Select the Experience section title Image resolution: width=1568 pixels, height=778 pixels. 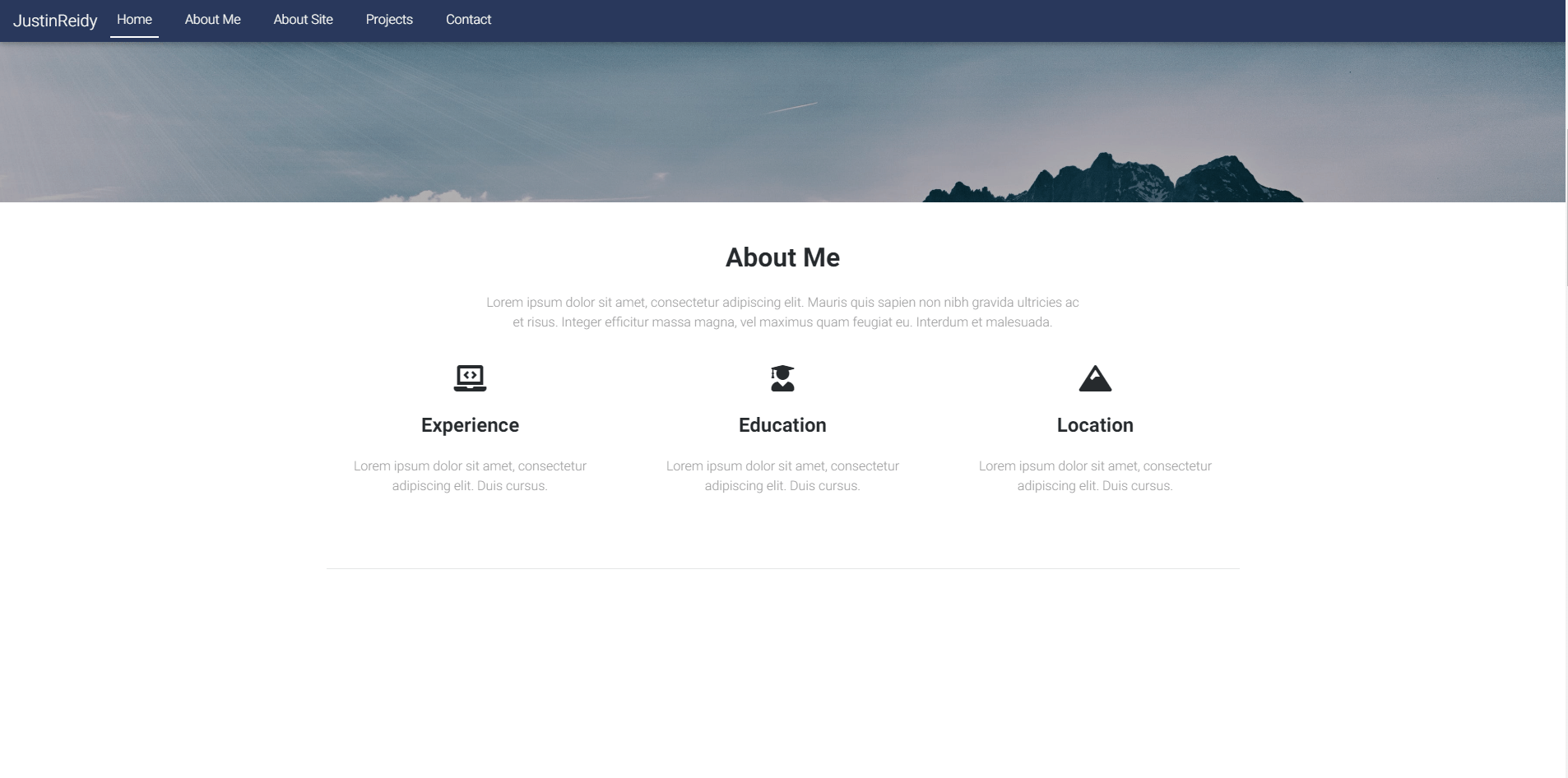[x=470, y=425]
